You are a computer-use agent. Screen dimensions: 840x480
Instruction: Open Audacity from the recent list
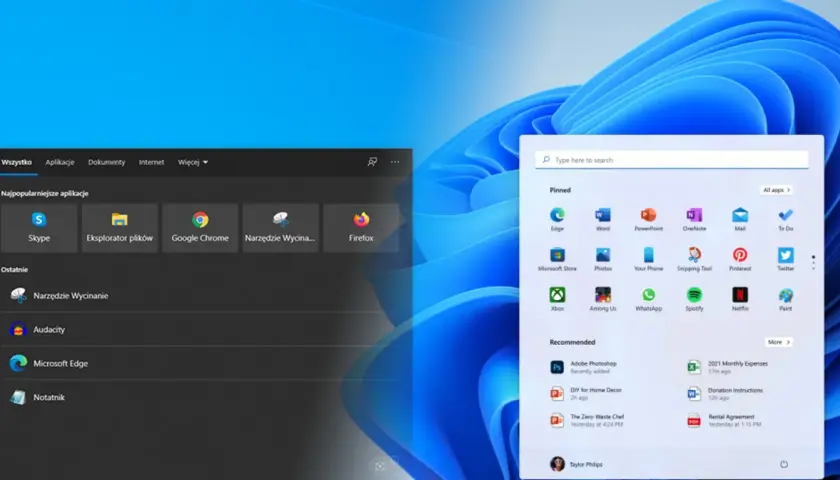tap(199, 329)
